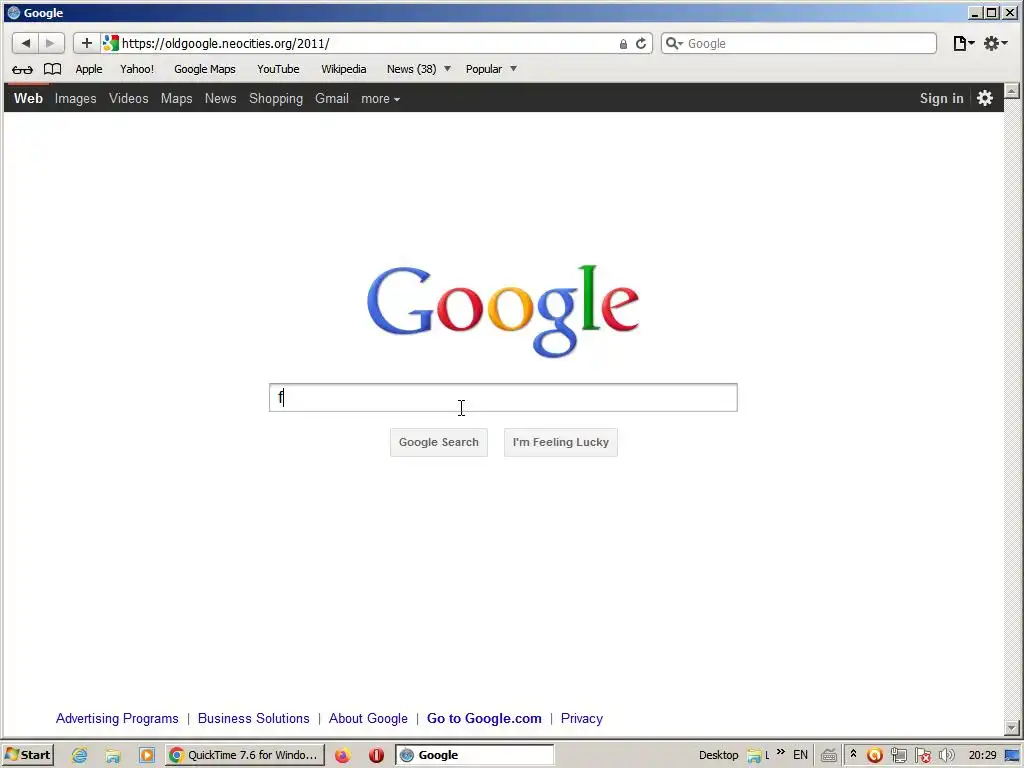Screen dimensions: 1024x768
Task: Click the orange updater tray icon
Action: point(874,756)
